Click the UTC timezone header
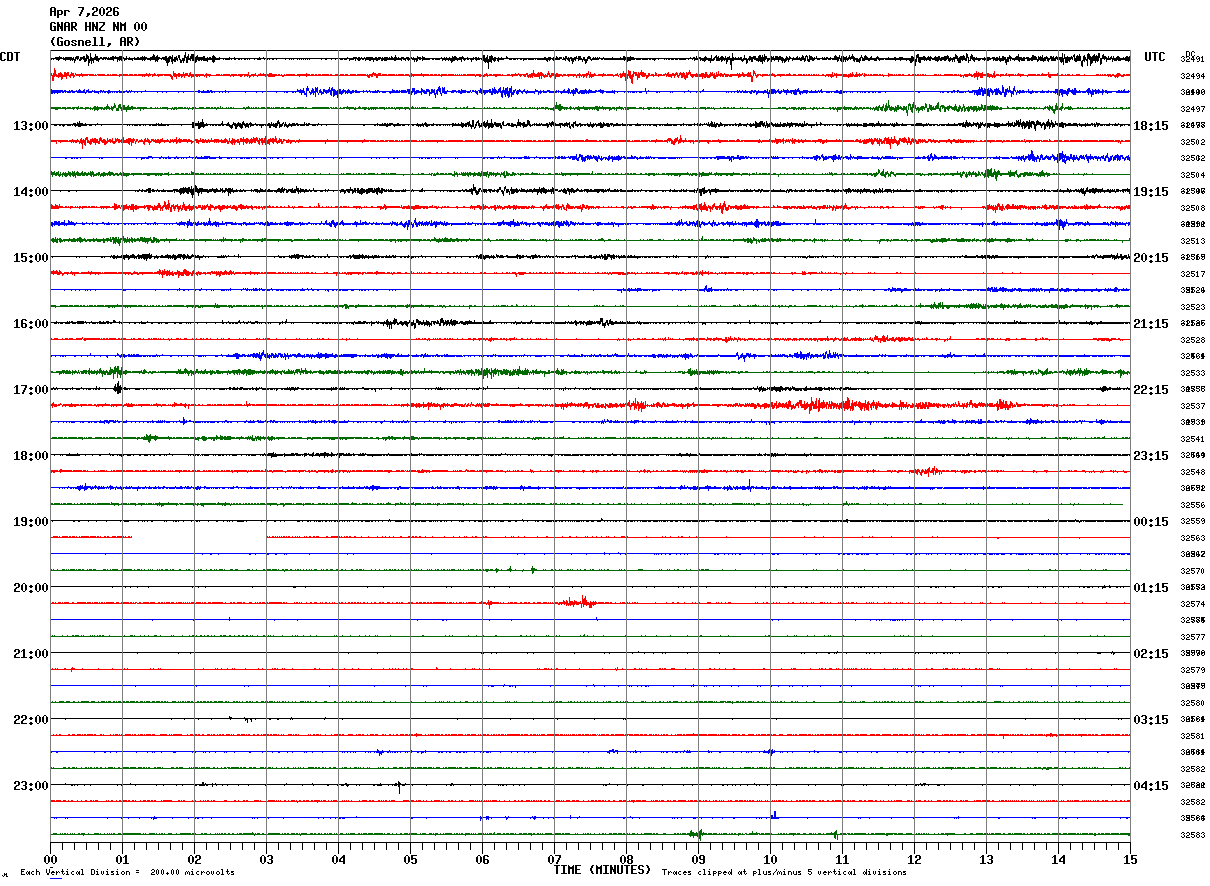 pyautogui.click(x=1155, y=57)
